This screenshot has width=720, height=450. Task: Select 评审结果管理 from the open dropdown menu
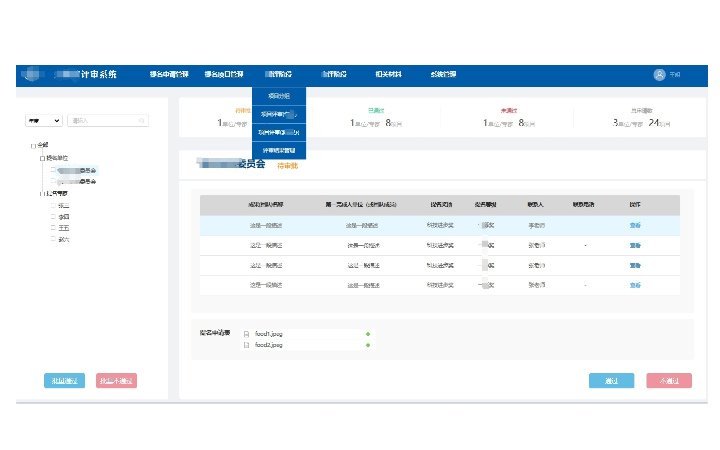(279, 151)
